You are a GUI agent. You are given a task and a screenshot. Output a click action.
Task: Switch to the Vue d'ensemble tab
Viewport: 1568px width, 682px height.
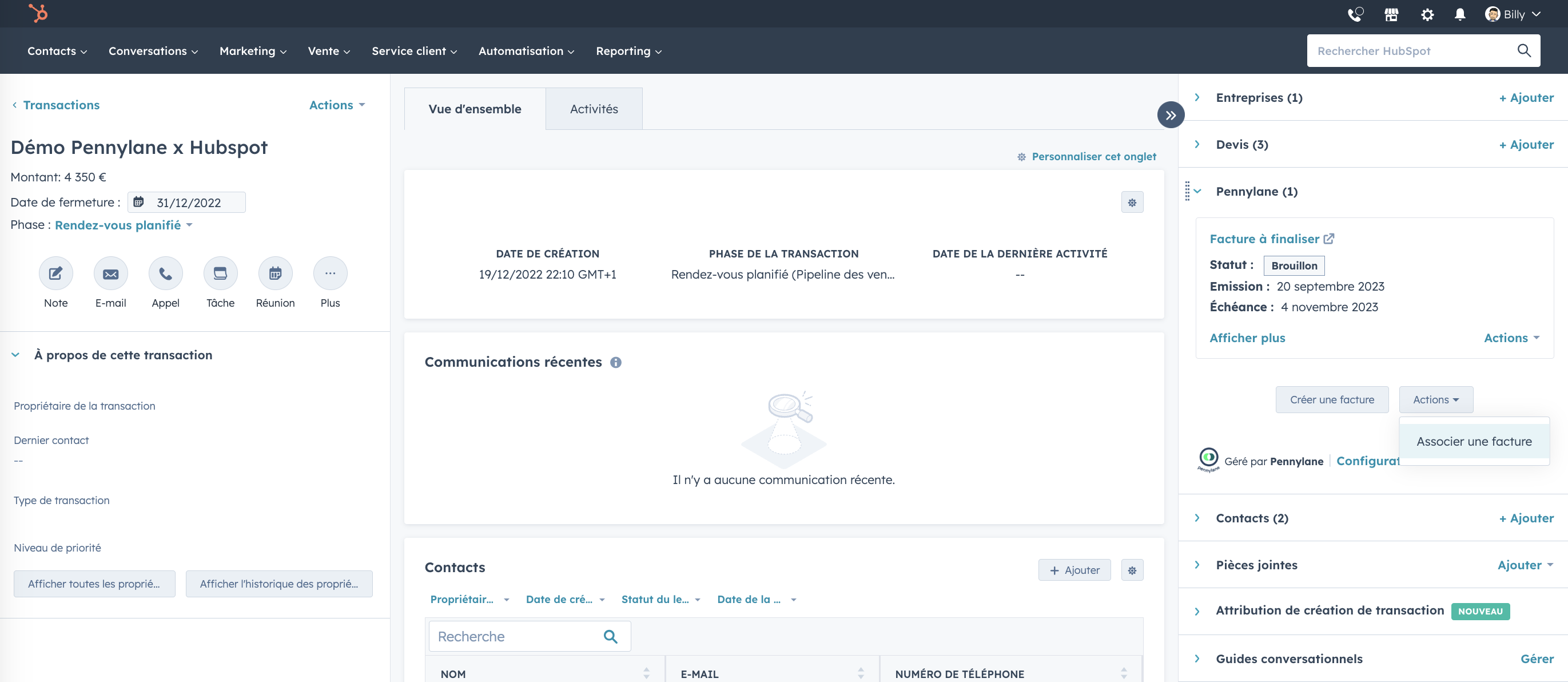point(475,109)
